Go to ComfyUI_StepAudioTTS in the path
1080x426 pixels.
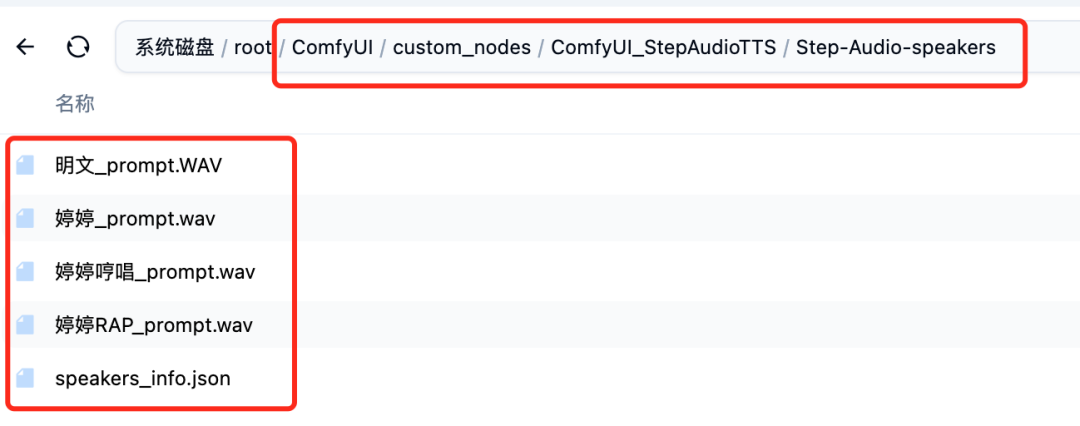[663, 47]
